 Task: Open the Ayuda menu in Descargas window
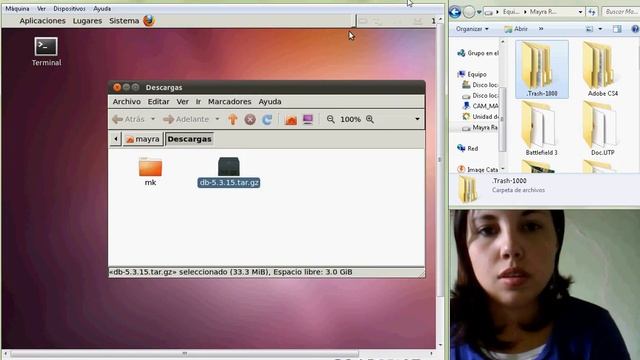point(270,102)
